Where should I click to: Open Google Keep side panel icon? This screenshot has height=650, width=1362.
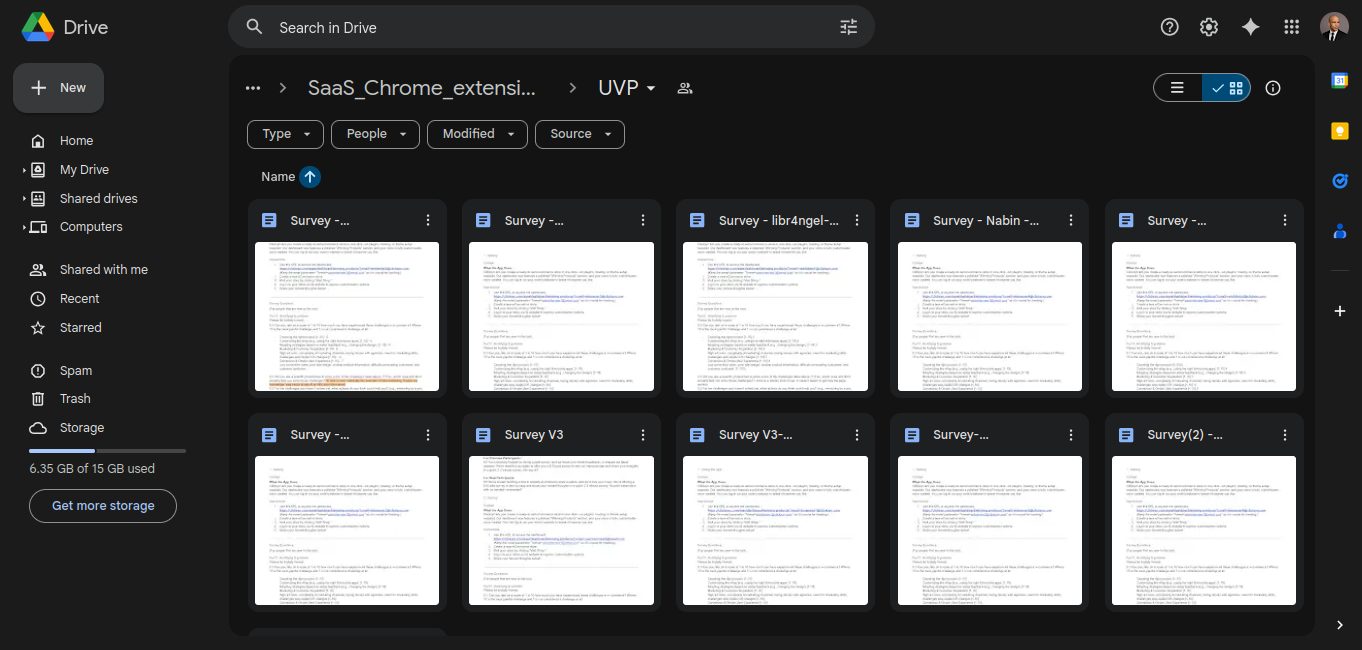[x=1339, y=131]
